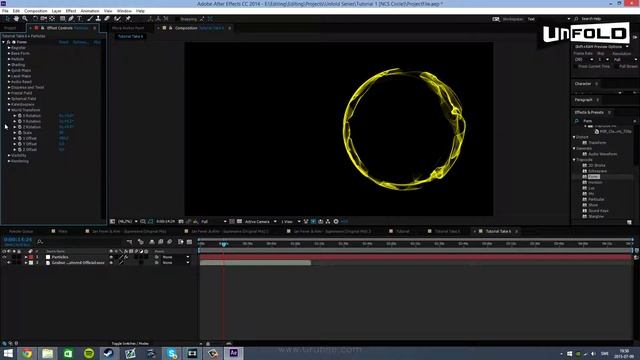Viewport: 640px width, 360px height.
Task: Select the Brush tool
Action: pos(90,19)
